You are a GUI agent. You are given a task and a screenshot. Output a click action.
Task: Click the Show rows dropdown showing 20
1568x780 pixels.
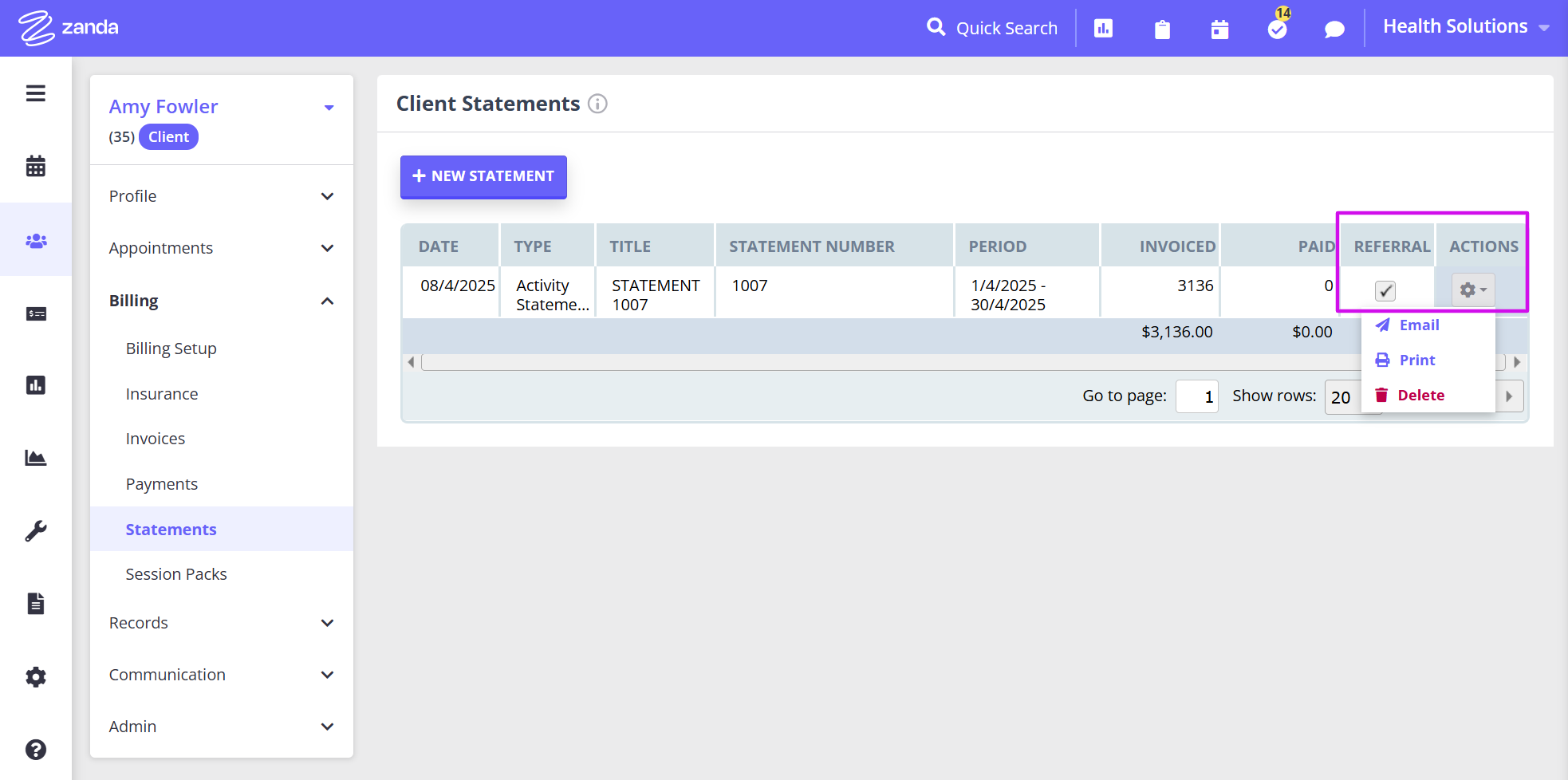click(x=1344, y=396)
